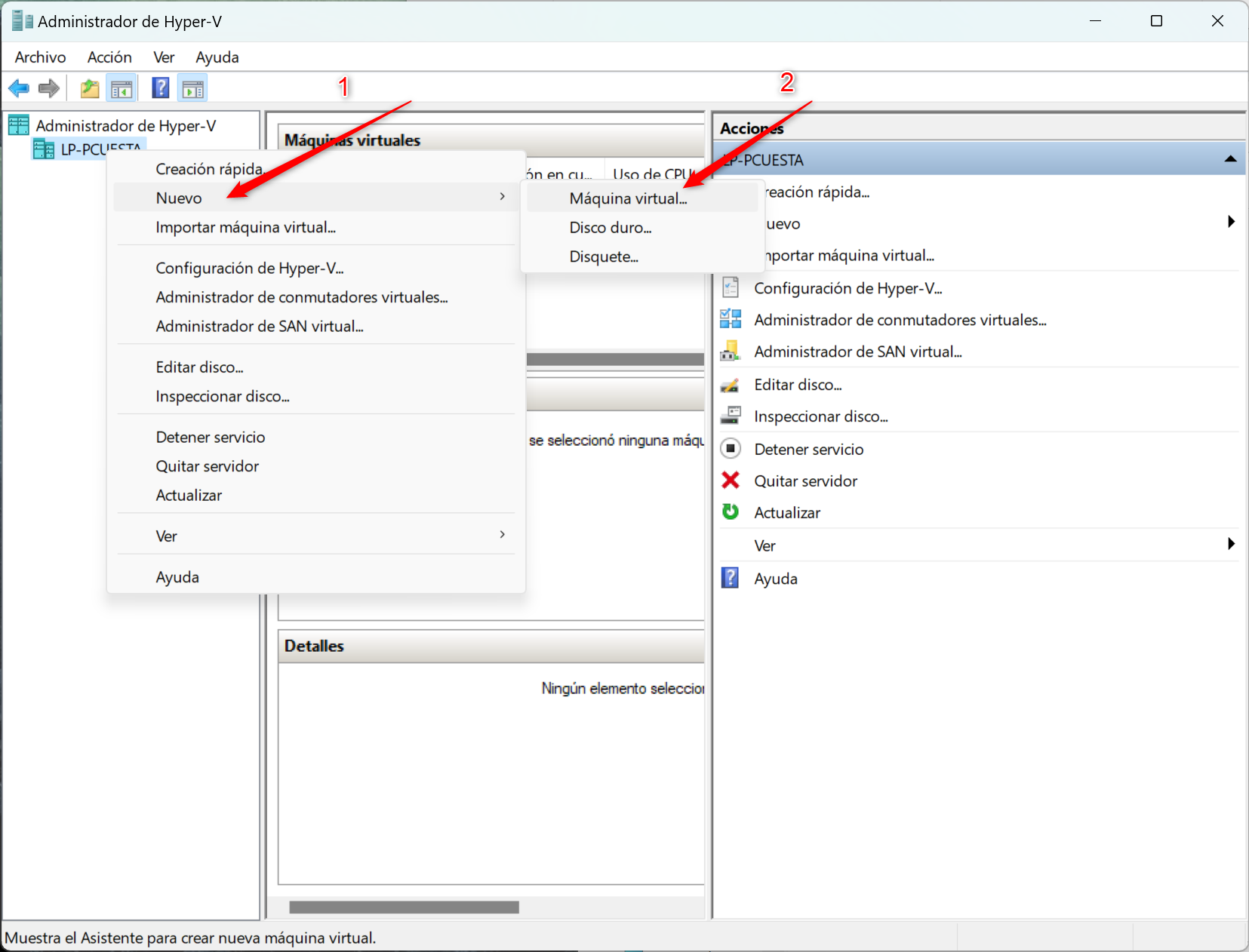Select Administrador de Hyper-V root tree node

point(126,126)
